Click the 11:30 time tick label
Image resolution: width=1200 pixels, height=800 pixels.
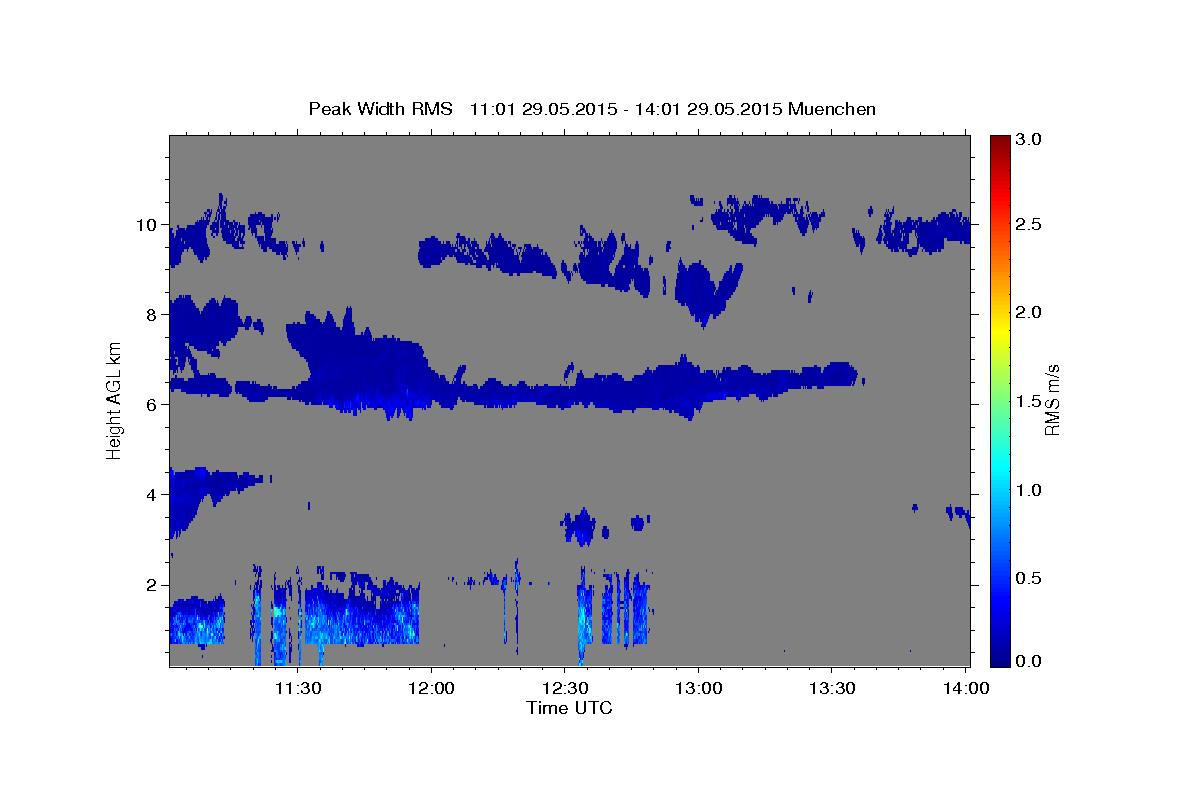pyautogui.click(x=298, y=688)
